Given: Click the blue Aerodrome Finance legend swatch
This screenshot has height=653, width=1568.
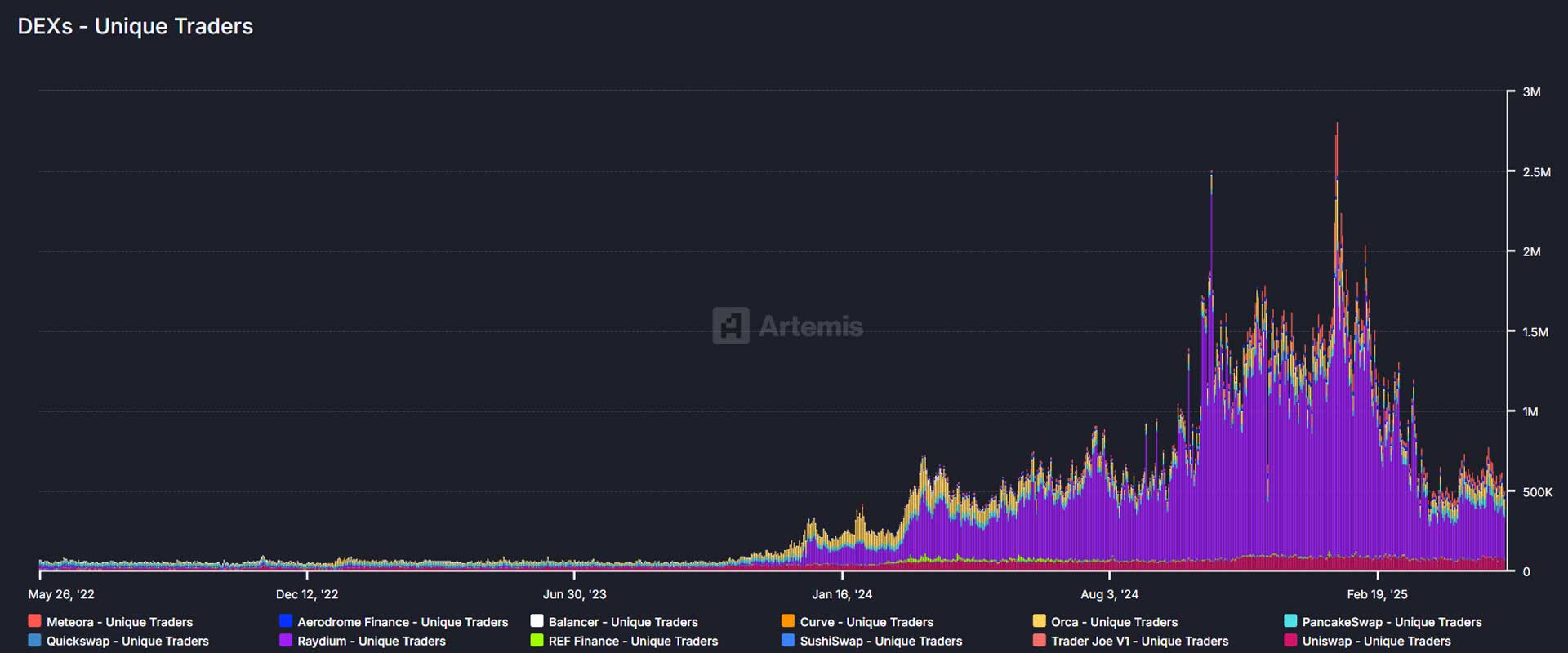Looking at the screenshot, I should coord(285,621).
